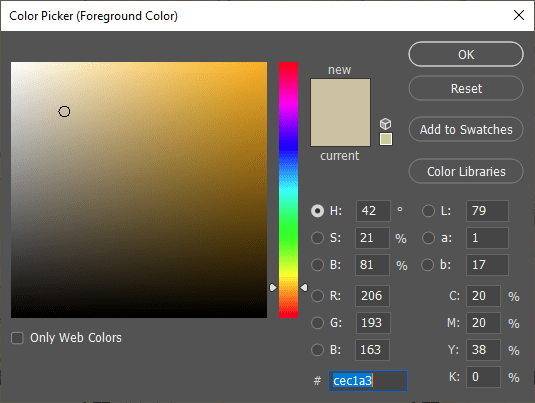The height and width of the screenshot is (403, 535).
Task: Click the H hue value field
Action: [x=373, y=211]
